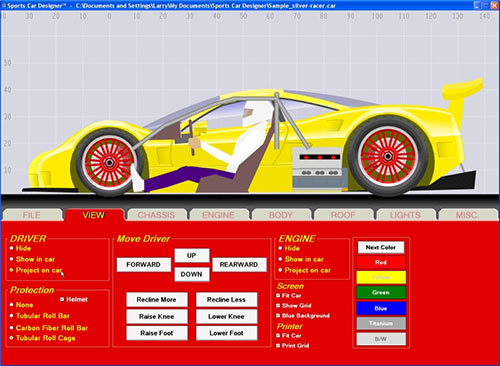Pick the Blue color swatch
The image size is (500, 366).
click(381, 308)
